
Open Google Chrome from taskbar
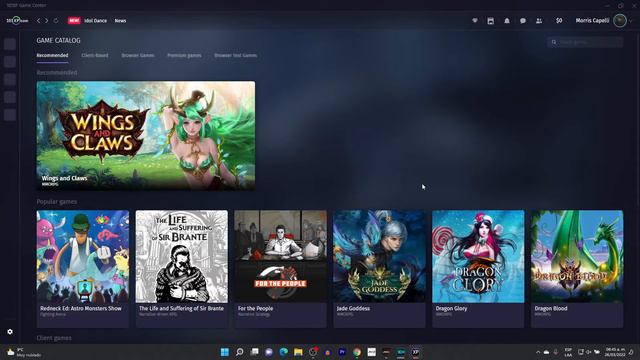357,352
